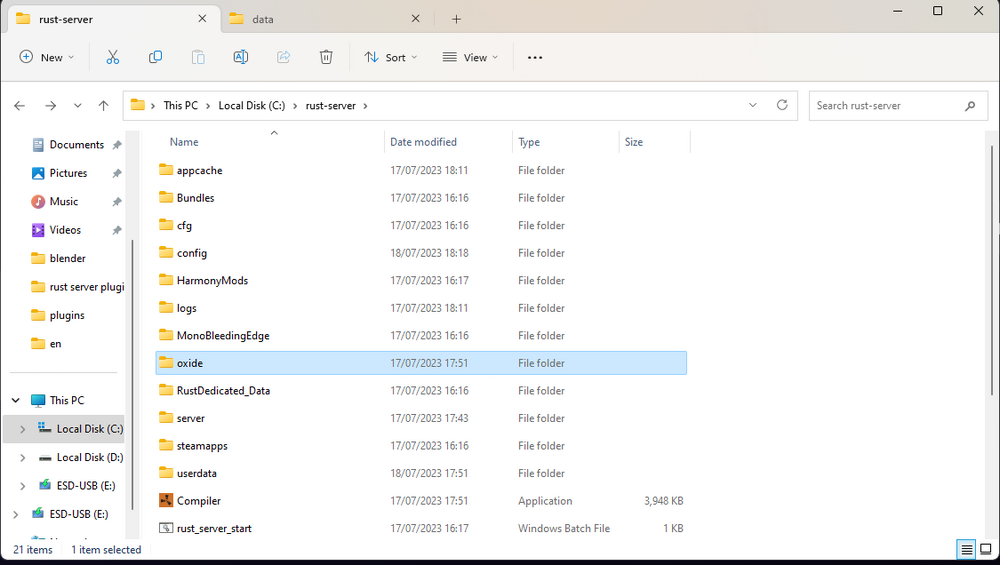Open See more options ellipsis menu
1000x565 pixels.
(535, 57)
